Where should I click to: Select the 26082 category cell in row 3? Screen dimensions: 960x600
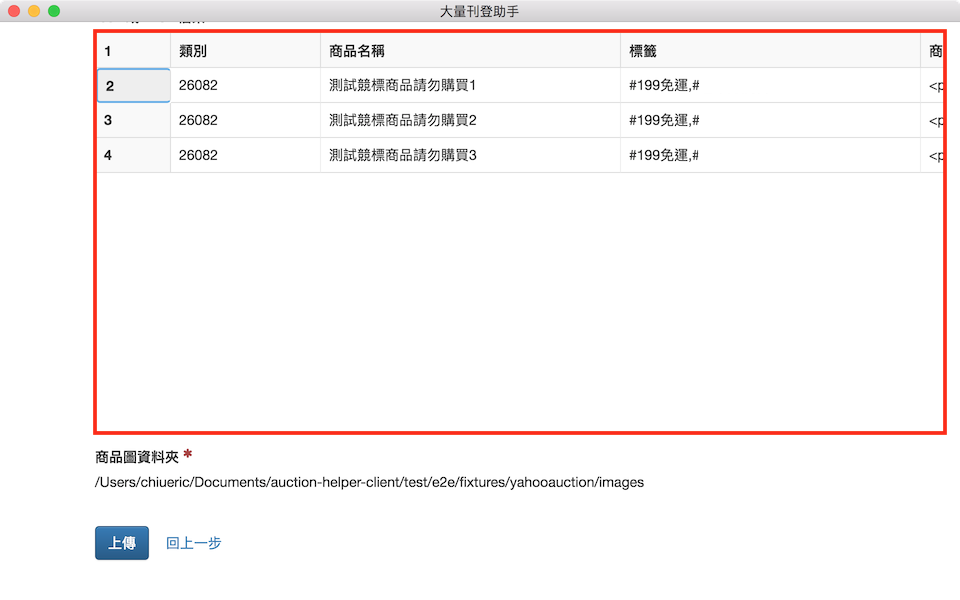245,120
